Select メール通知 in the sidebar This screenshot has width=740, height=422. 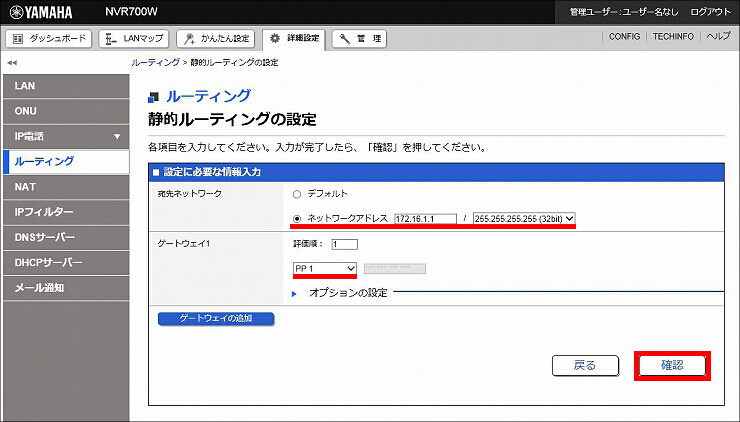pyautogui.click(x=66, y=288)
